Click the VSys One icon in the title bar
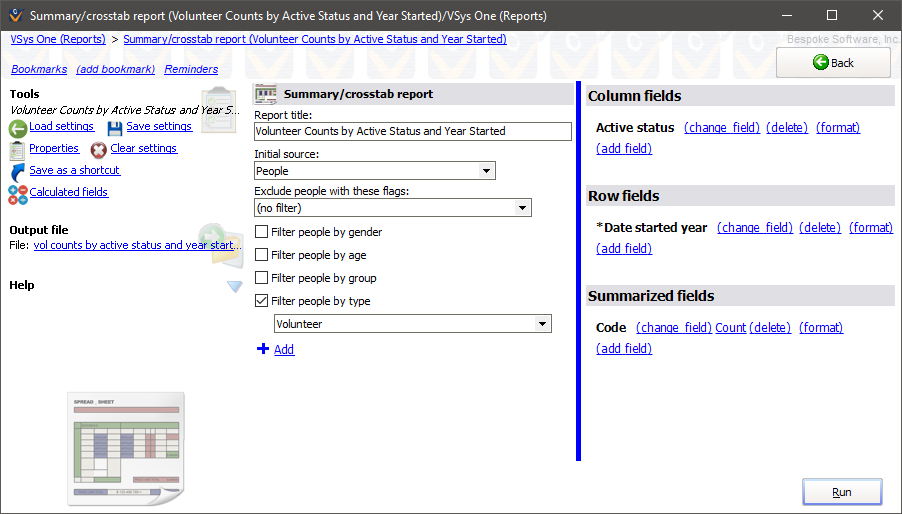This screenshot has width=902, height=514. (16, 15)
